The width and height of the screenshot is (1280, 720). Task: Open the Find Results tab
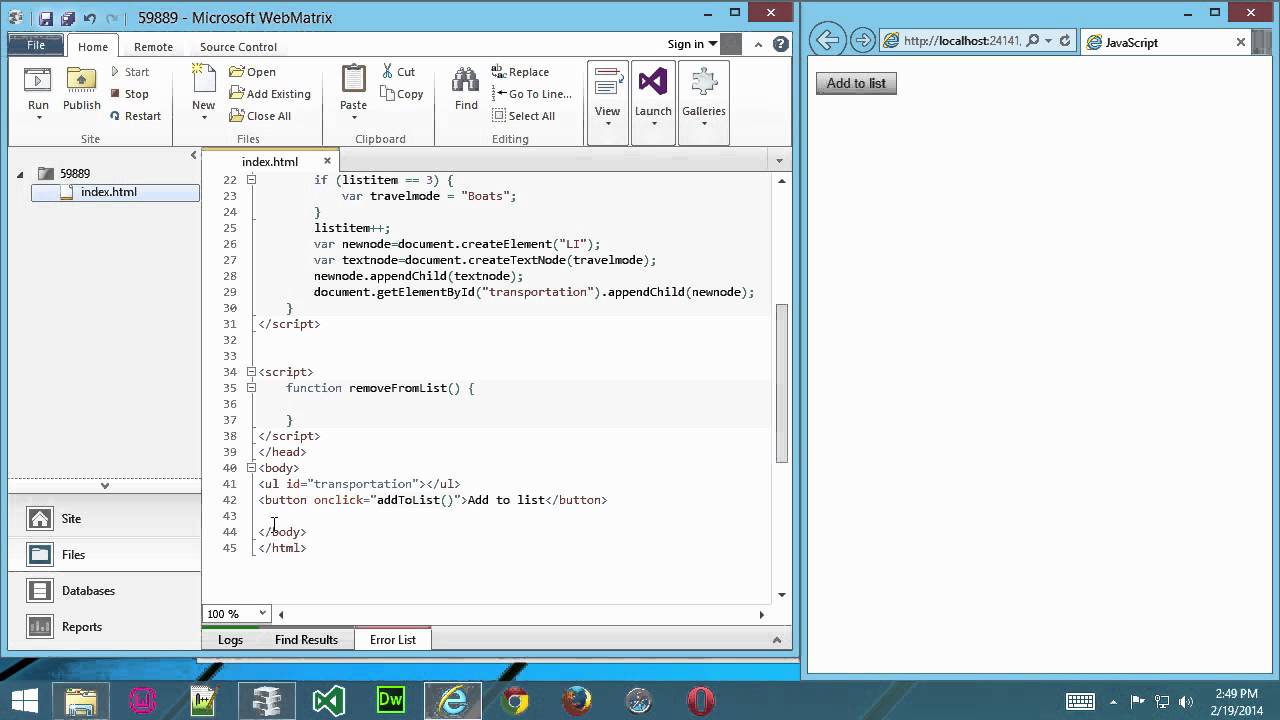(x=306, y=640)
